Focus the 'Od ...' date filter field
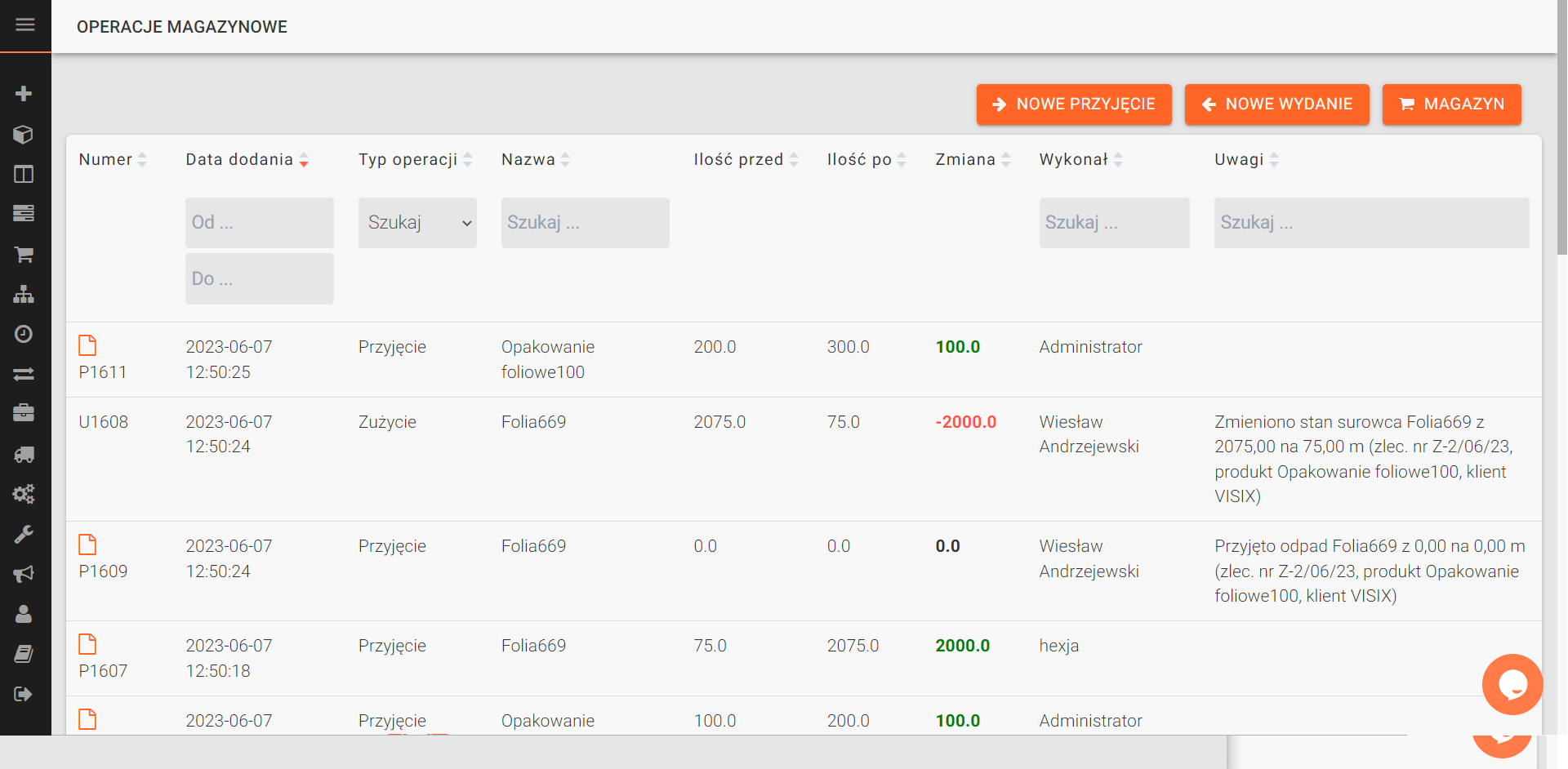 click(259, 223)
